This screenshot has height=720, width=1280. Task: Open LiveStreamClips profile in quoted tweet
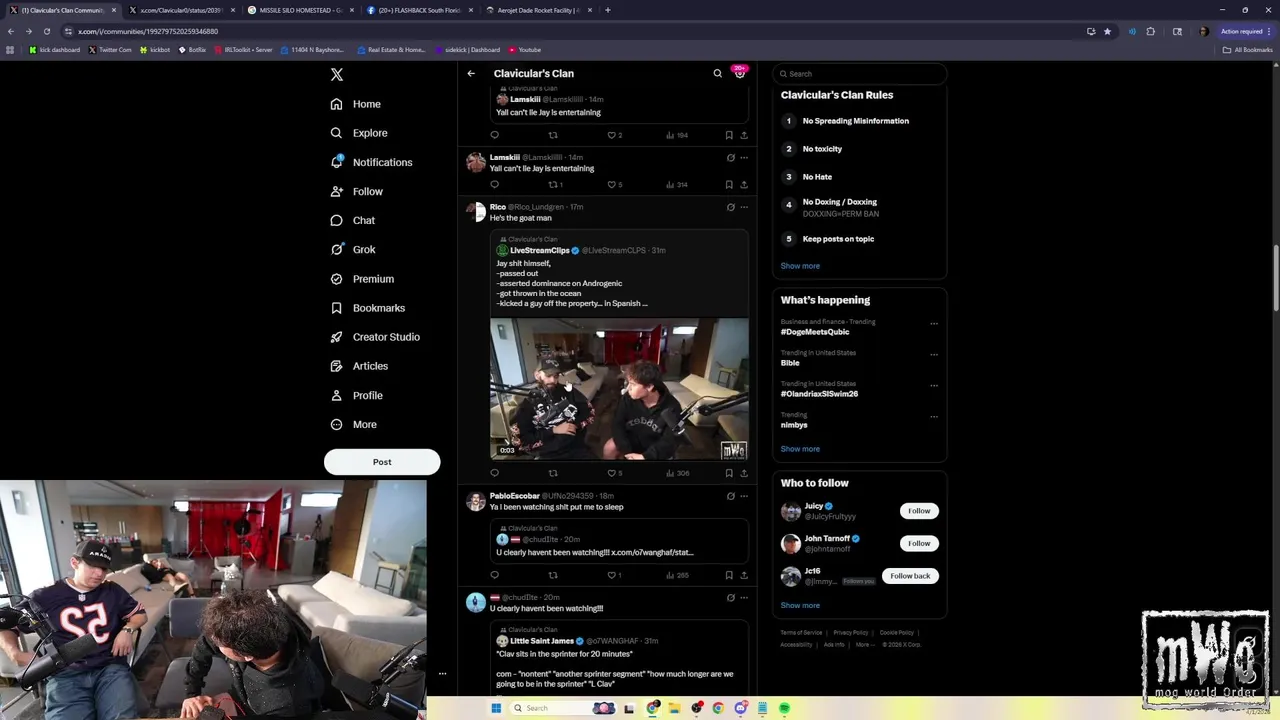(539, 250)
